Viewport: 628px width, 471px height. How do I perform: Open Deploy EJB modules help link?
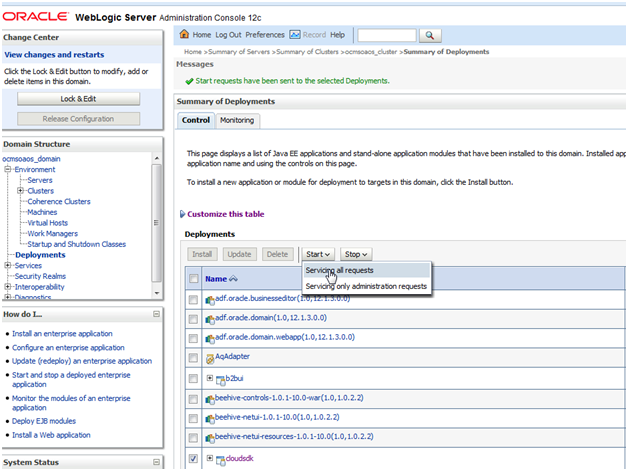[44, 421]
